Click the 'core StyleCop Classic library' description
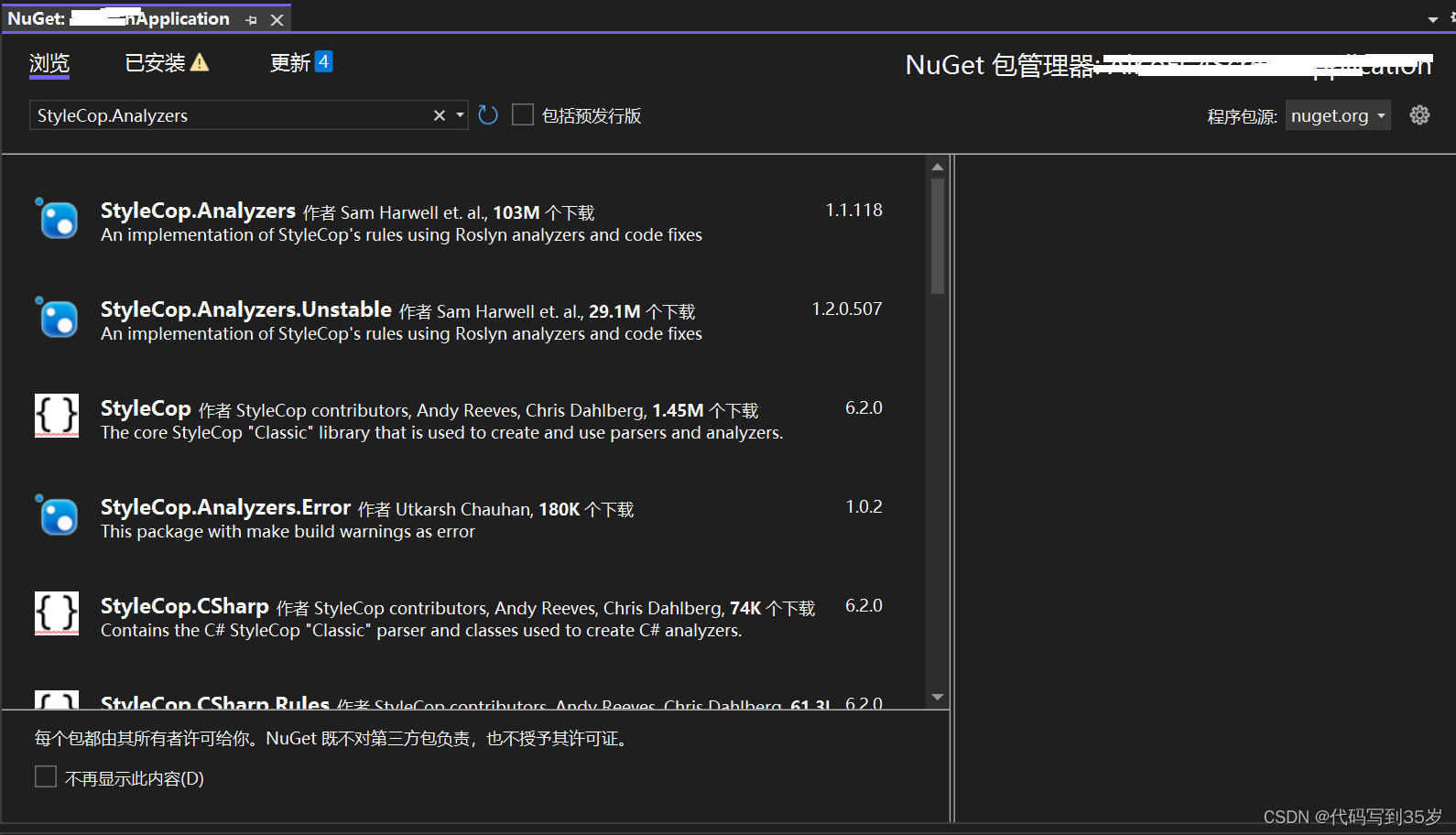 [x=441, y=433]
